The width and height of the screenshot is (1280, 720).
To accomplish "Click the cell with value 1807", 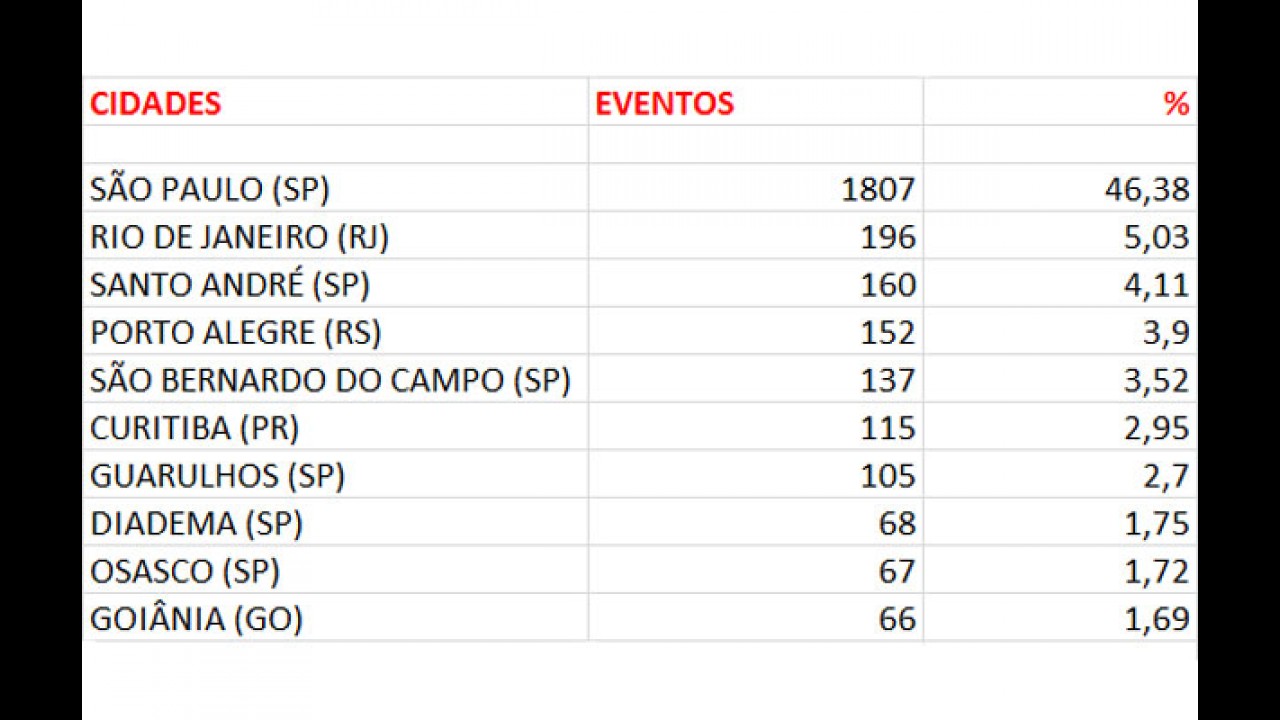I will 756,188.
